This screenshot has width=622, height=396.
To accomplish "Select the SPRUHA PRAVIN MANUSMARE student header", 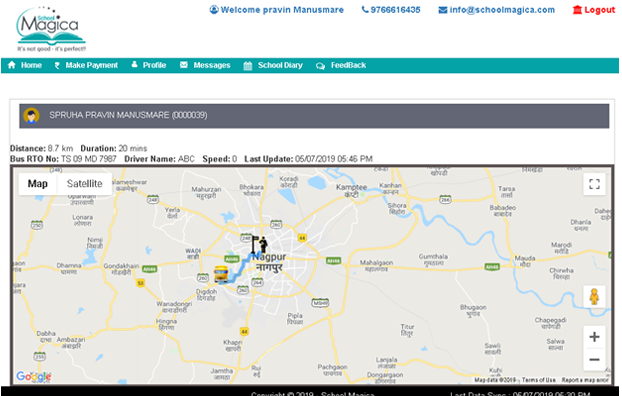I will tap(314, 116).
